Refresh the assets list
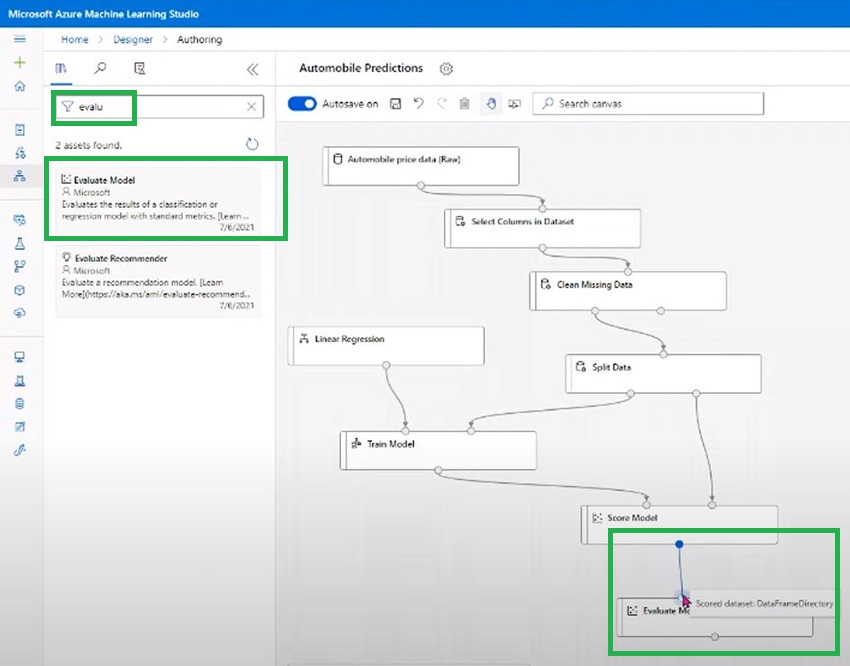Screen dimensions: 850x666 pos(252,144)
